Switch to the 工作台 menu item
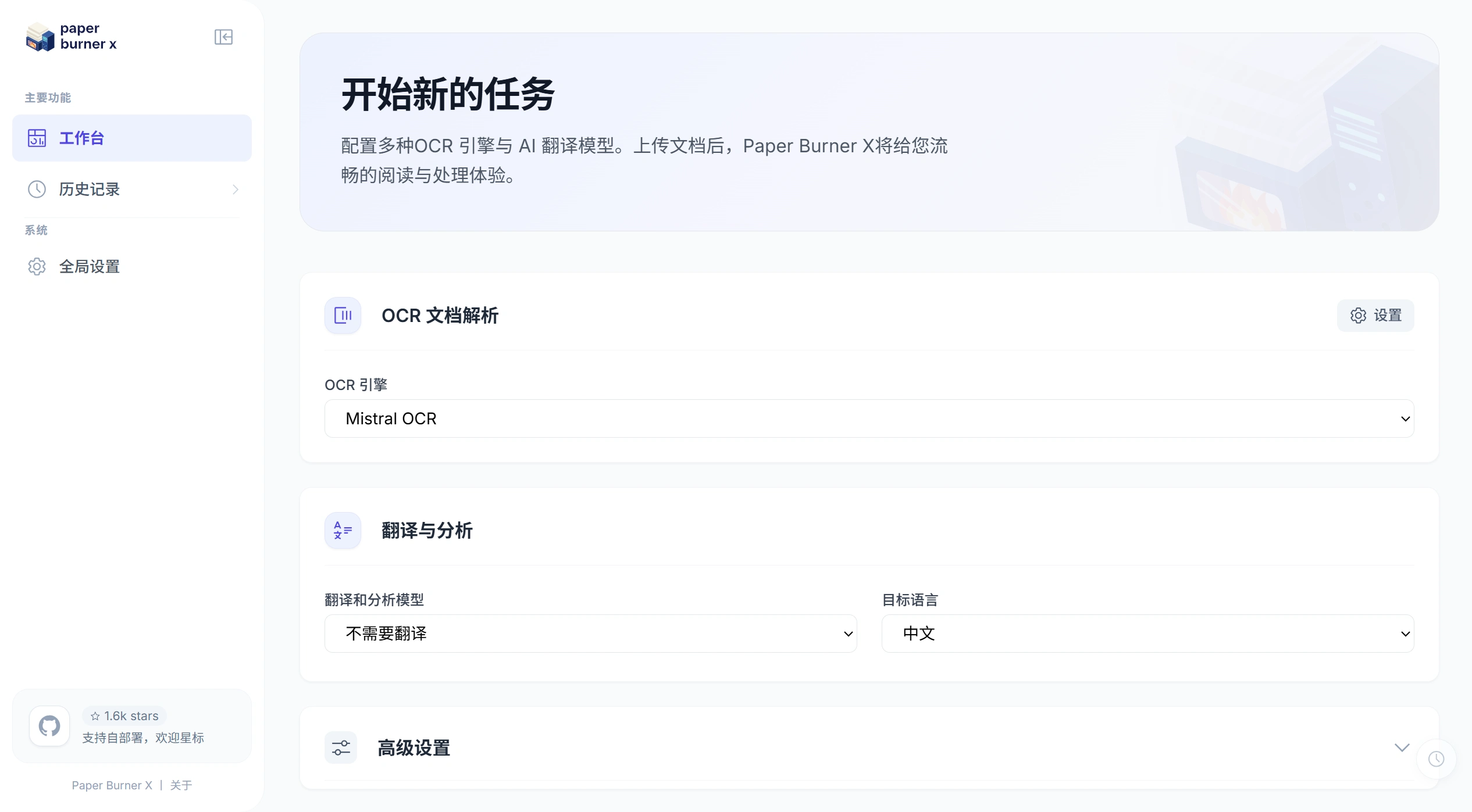This screenshot has height=812, width=1472. point(82,138)
